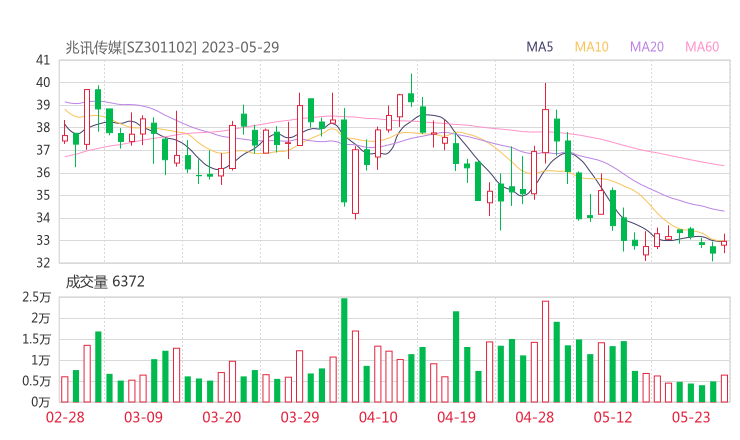The image size is (740, 440).
Task: Click the chart title 兆讯传媒[SZ301102] 2023-05-29
Action: 172,47
